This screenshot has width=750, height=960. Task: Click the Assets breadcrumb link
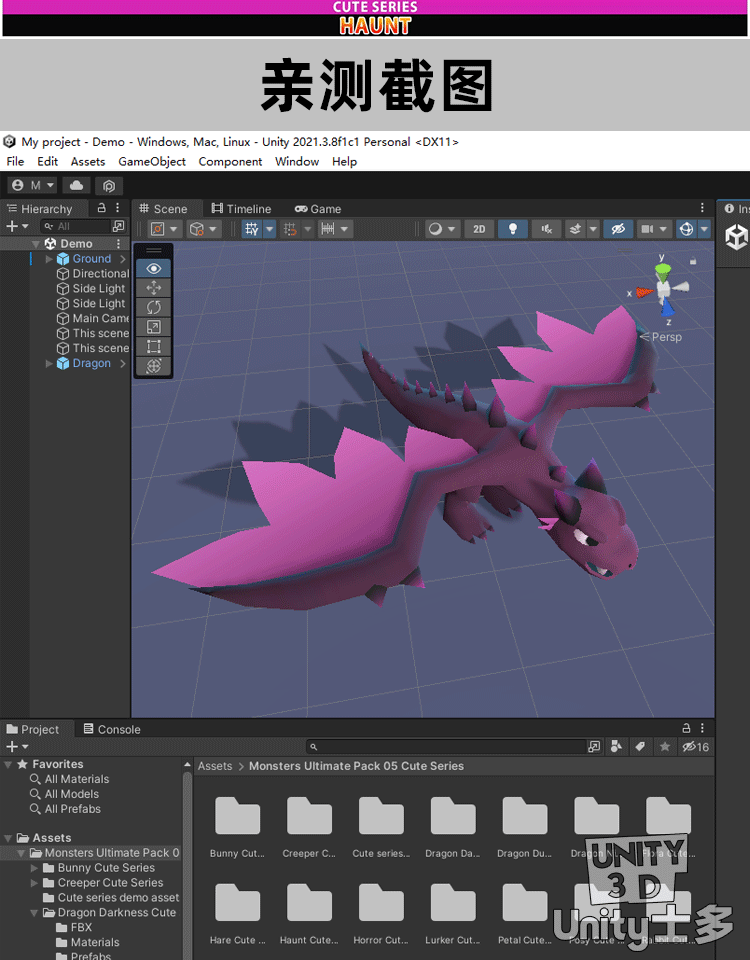214,766
